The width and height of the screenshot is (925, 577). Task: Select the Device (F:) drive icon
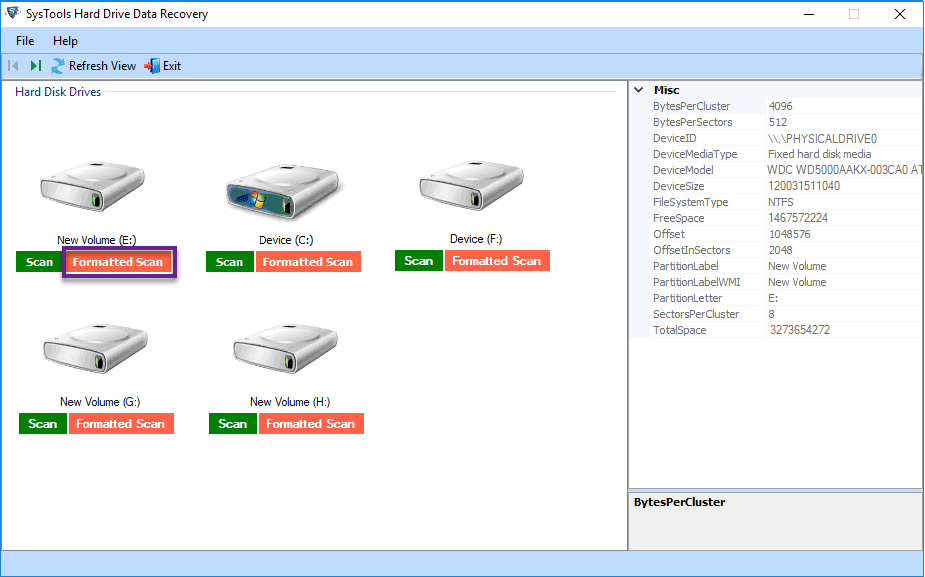[x=471, y=185]
